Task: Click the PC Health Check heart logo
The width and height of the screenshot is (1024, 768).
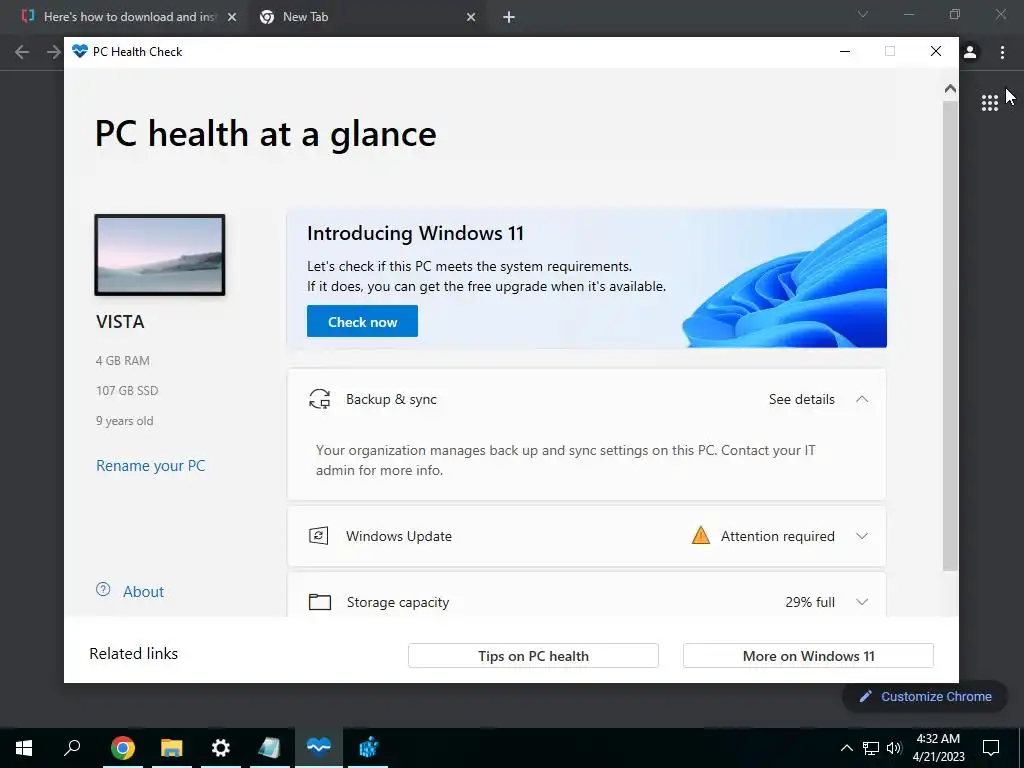Action: coord(80,51)
